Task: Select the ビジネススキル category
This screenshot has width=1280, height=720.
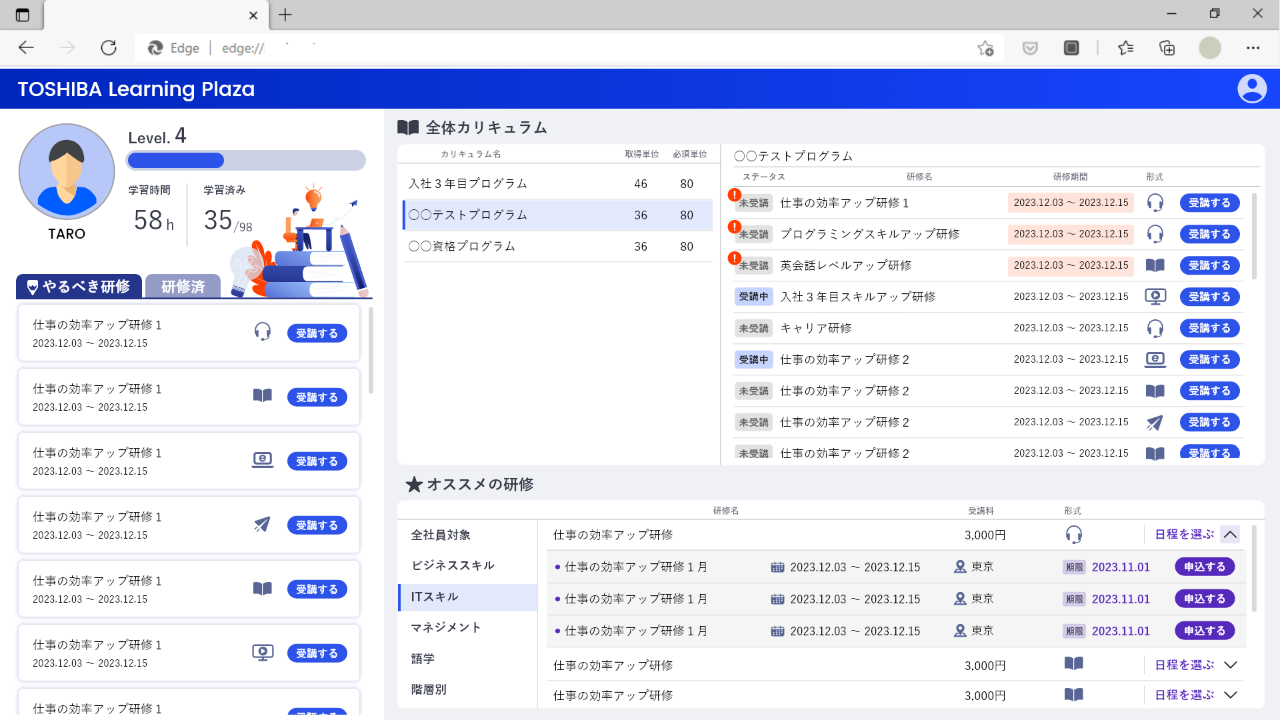Action: tap(452, 566)
